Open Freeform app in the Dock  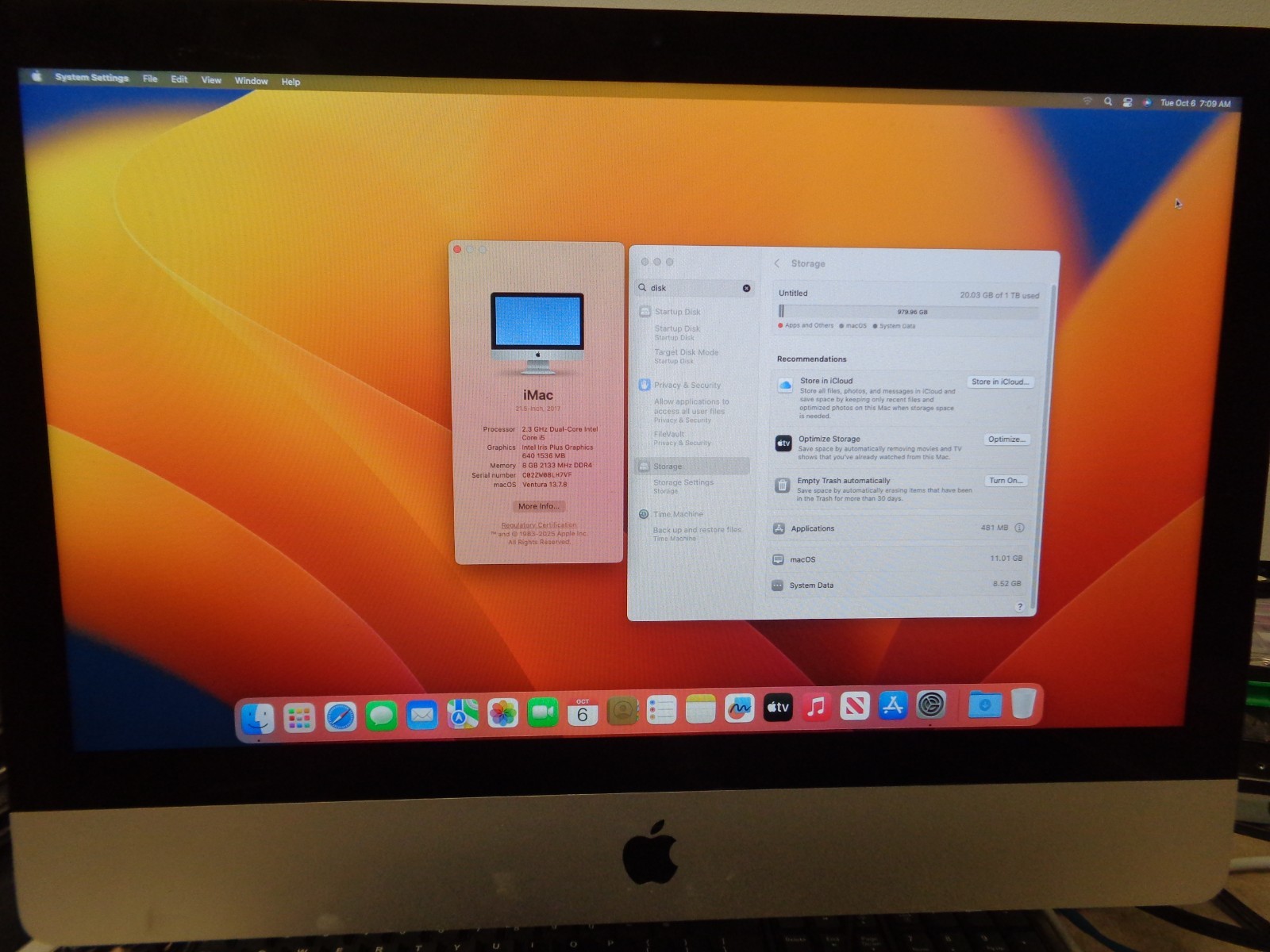pyautogui.click(x=739, y=708)
